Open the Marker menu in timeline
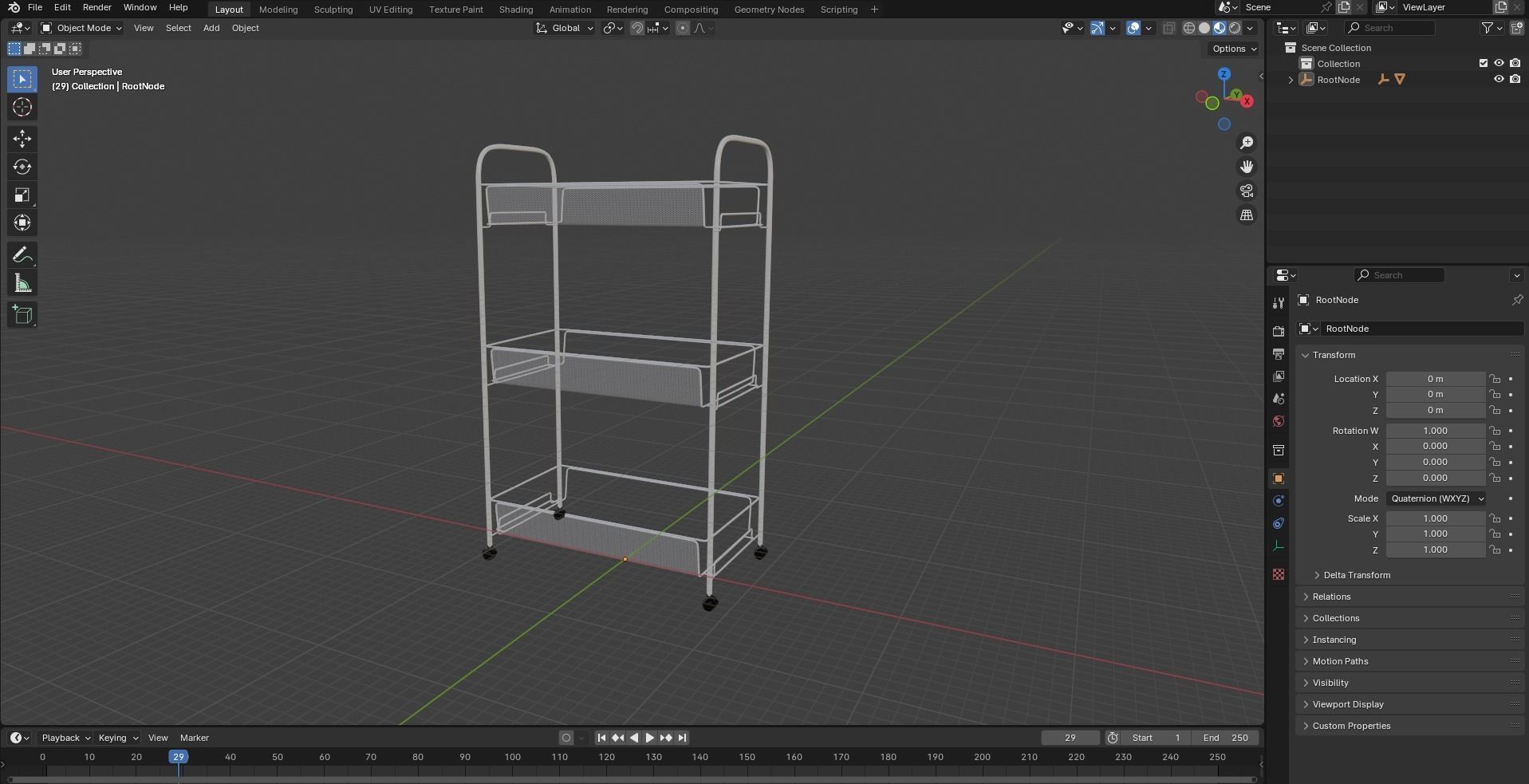 [x=194, y=738]
